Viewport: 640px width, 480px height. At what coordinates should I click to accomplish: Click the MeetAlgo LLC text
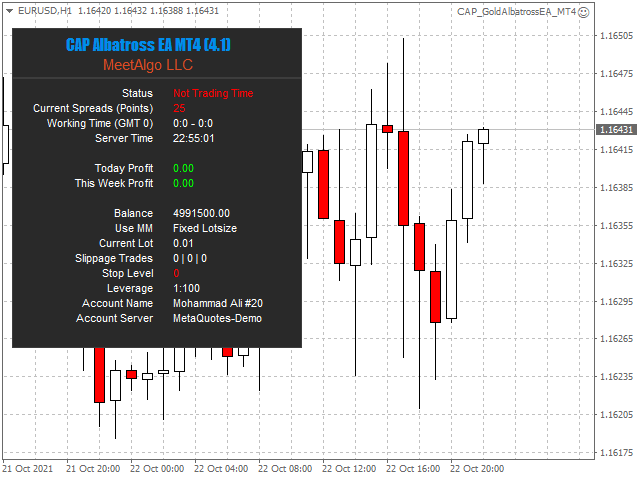[148, 65]
